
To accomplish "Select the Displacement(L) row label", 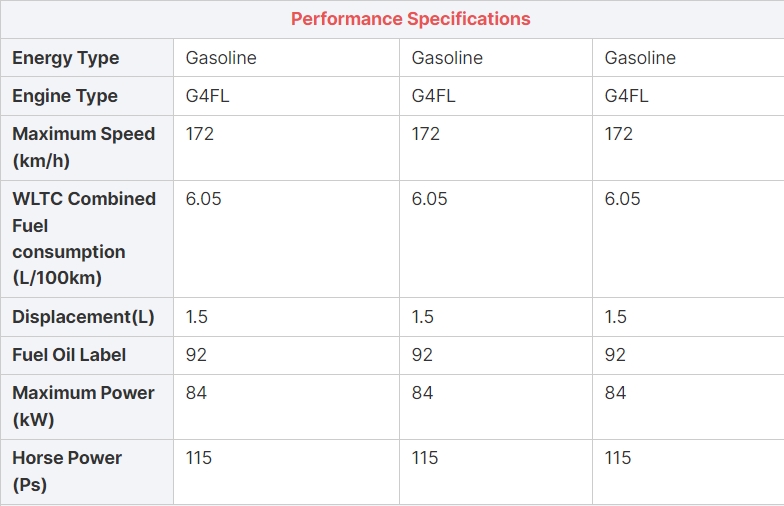I will click(x=83, y=317).
